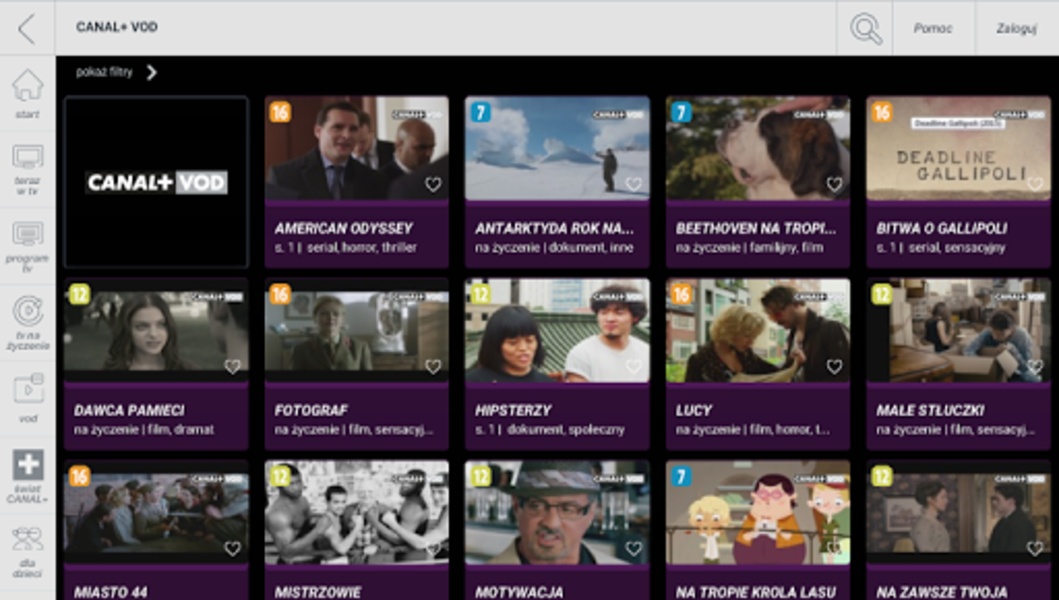Favorite Dawca Pamięci with heart icon
The height and width of the screenshot is (600, 1059).
[x=232, y=366]
